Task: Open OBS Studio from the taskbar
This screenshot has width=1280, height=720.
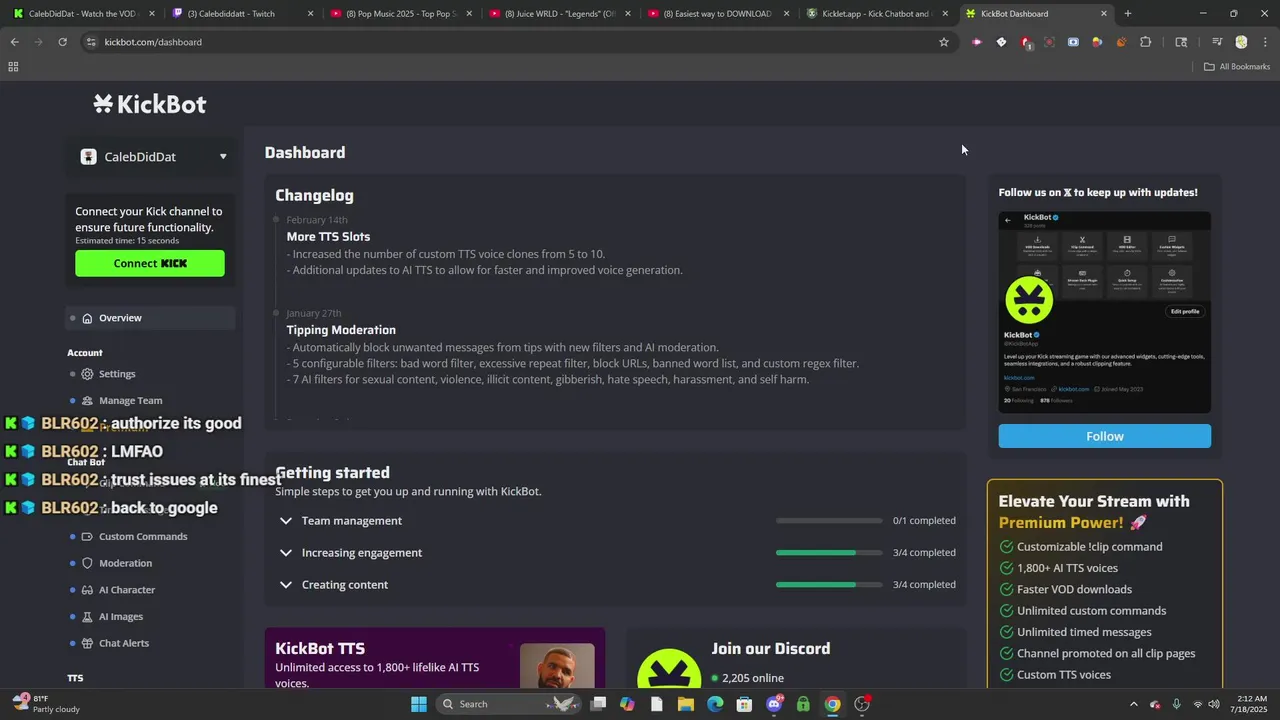Action: tap(862, 704)
